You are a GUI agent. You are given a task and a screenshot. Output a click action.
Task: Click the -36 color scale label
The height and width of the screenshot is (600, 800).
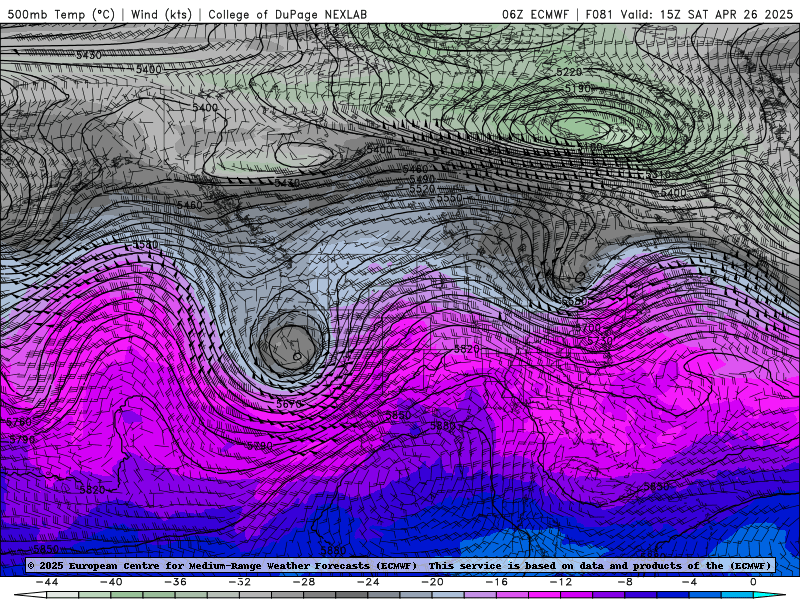(x=175, y=582)
